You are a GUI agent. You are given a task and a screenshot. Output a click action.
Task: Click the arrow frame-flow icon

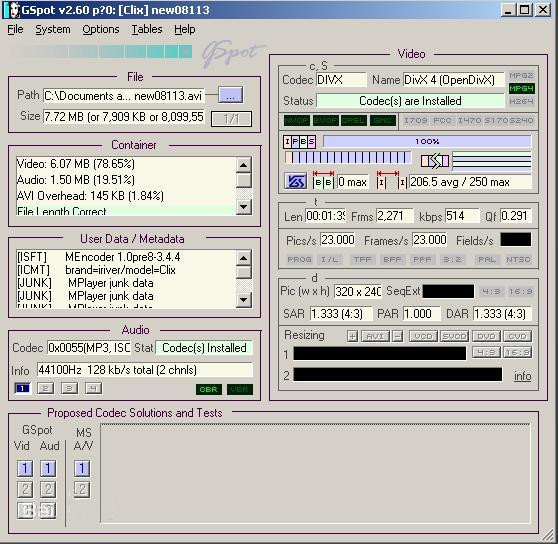(435, 161)
